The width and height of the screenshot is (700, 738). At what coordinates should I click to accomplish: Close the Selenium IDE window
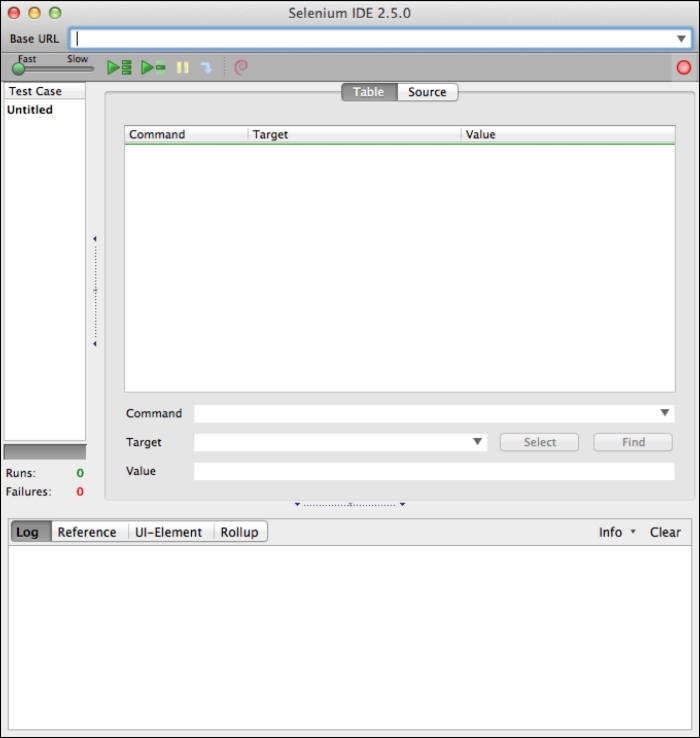click(14, 13)
